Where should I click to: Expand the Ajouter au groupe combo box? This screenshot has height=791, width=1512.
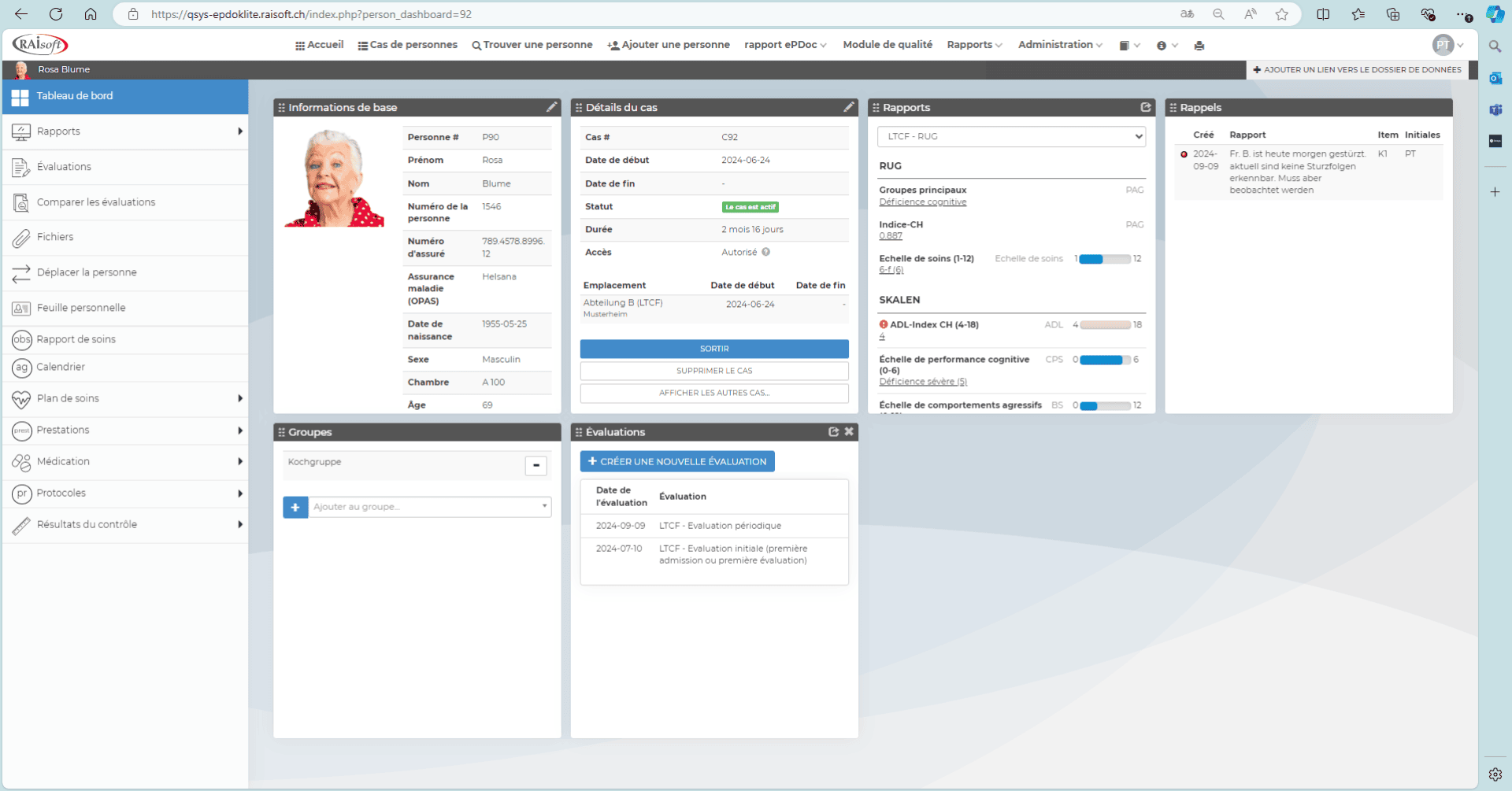click(544, 507)
